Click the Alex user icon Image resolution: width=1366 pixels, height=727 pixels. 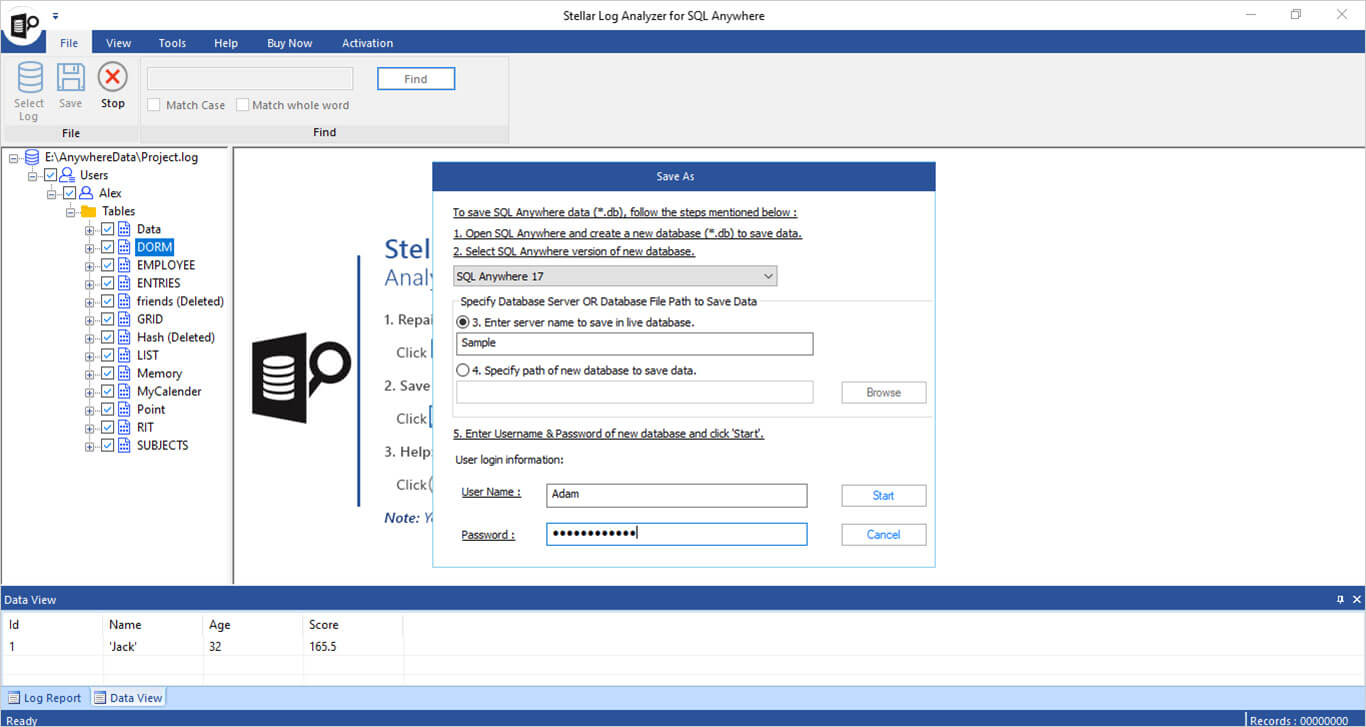(86, 193)
